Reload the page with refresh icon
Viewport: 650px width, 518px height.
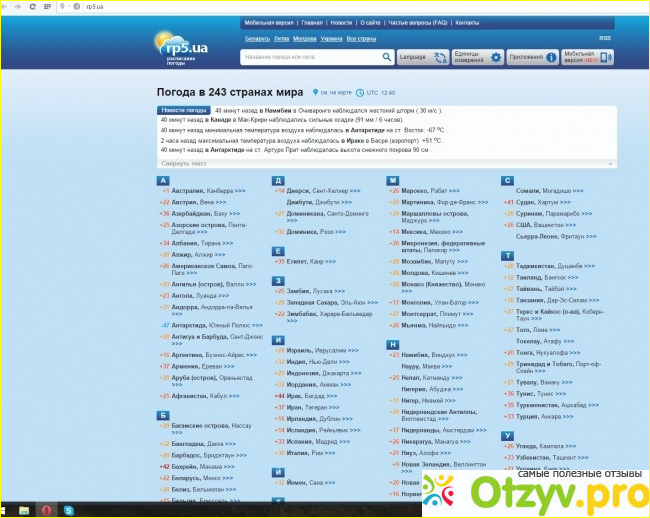pyautogui.click(x=32, y=7)
